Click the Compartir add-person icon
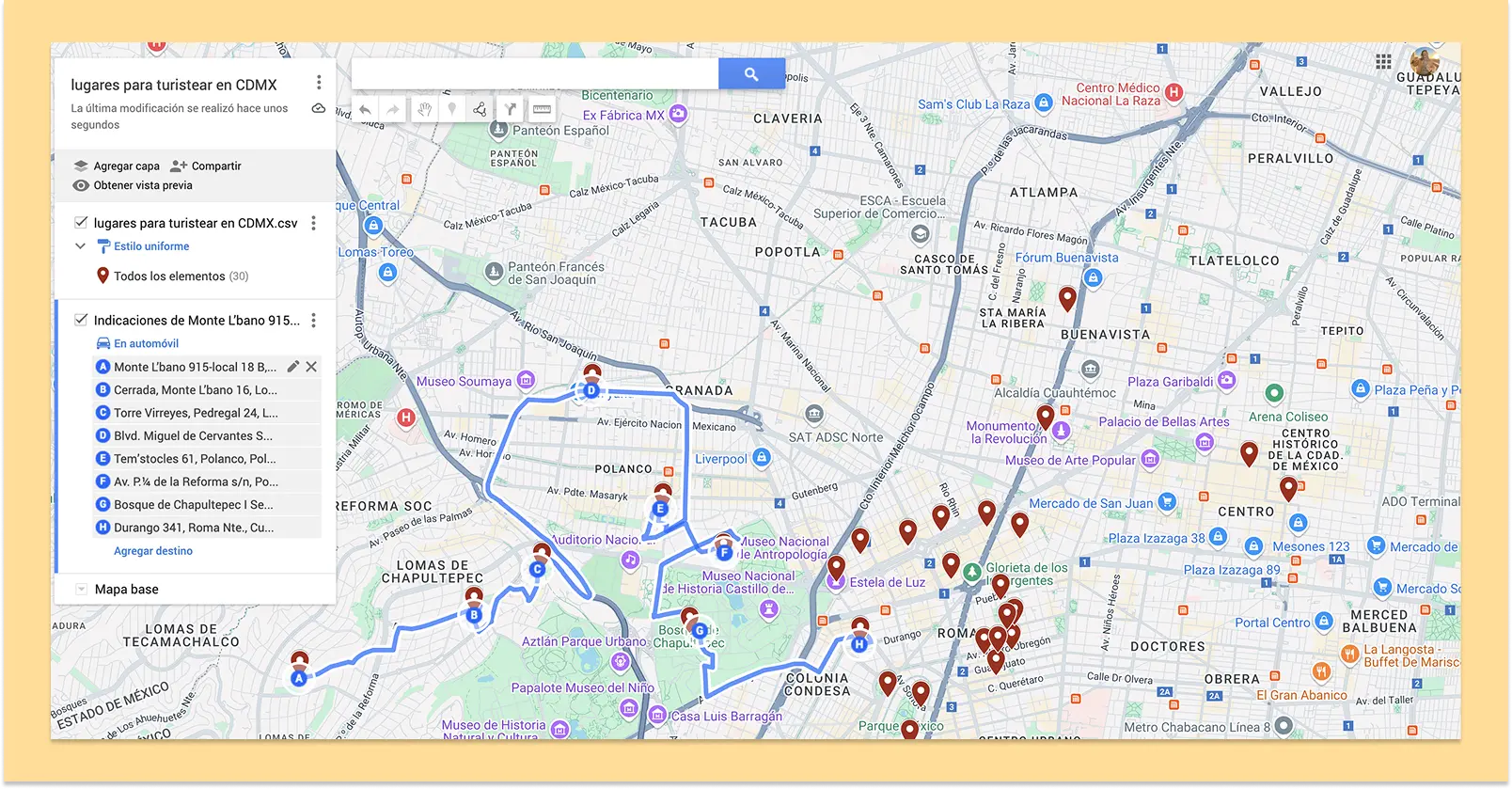1512x789 pixels. (179, 166)
